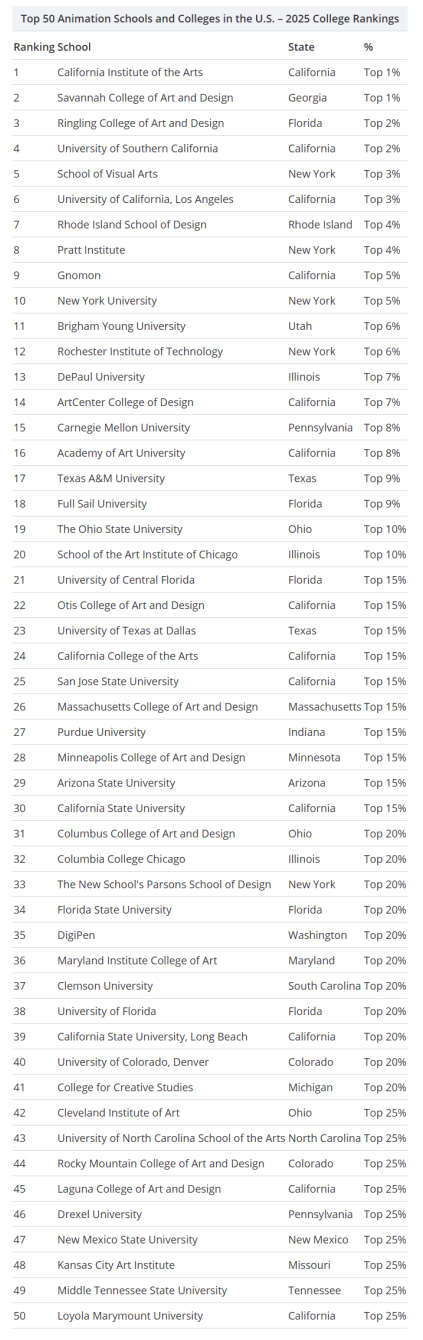The image size is (423, 1340).
Task: Open the Gnomon school entry
Action: [79, 275]
